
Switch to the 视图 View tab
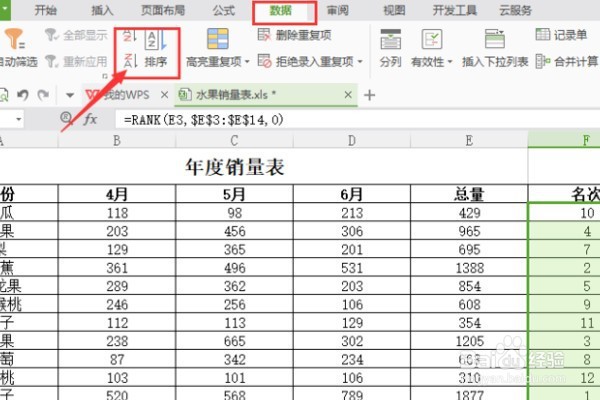(395, 10)
